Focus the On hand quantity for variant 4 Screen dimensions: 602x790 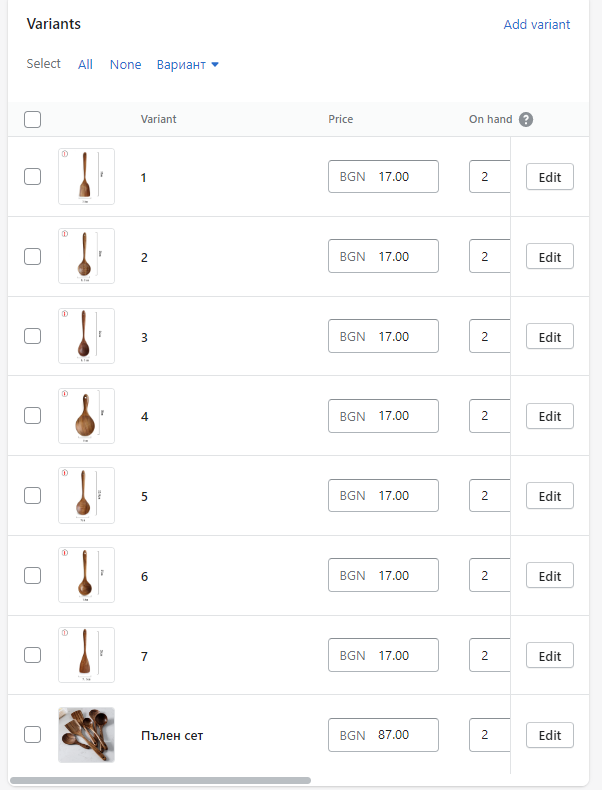489,416
